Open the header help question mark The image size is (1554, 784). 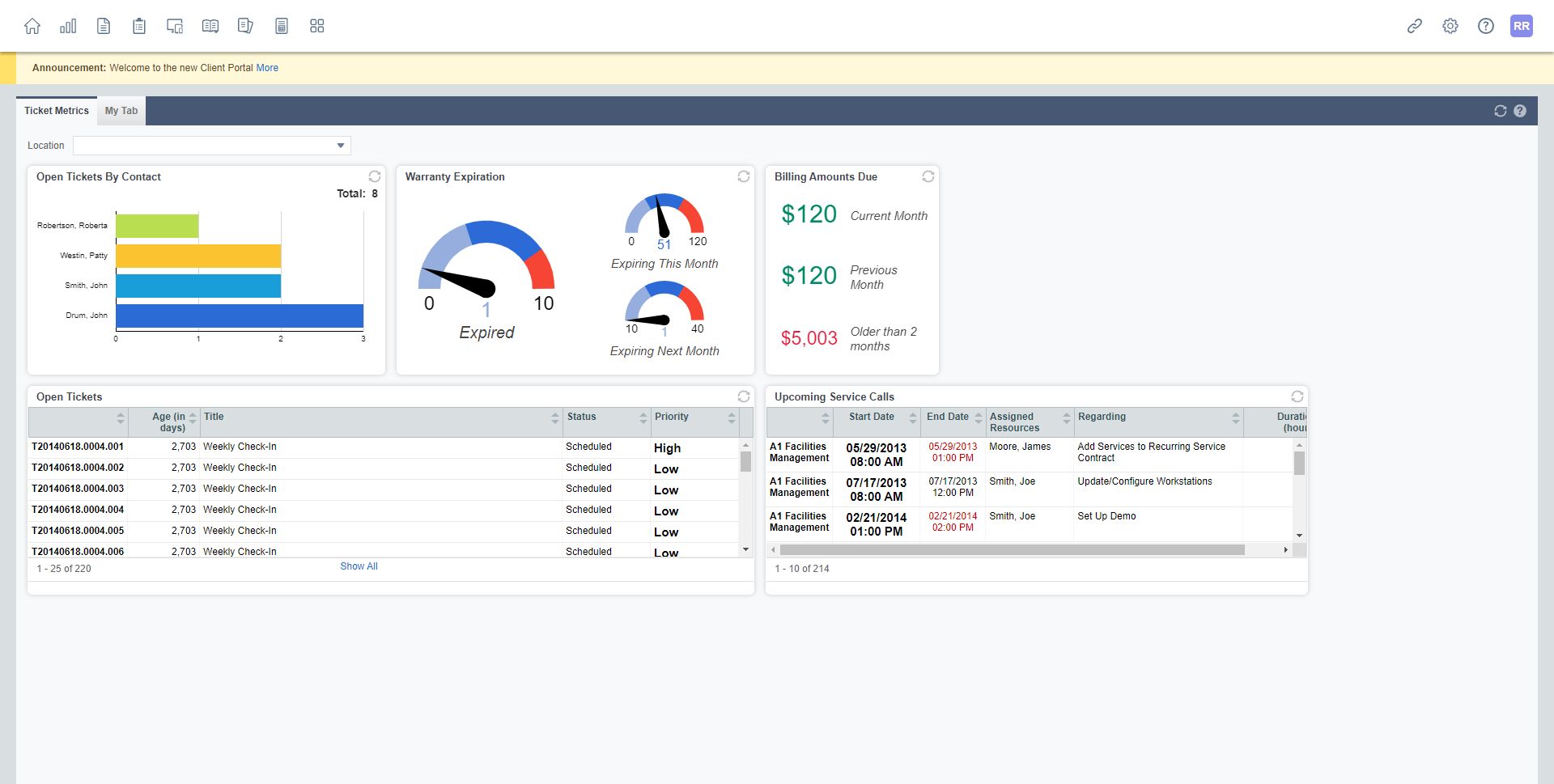click(1486, 26)
